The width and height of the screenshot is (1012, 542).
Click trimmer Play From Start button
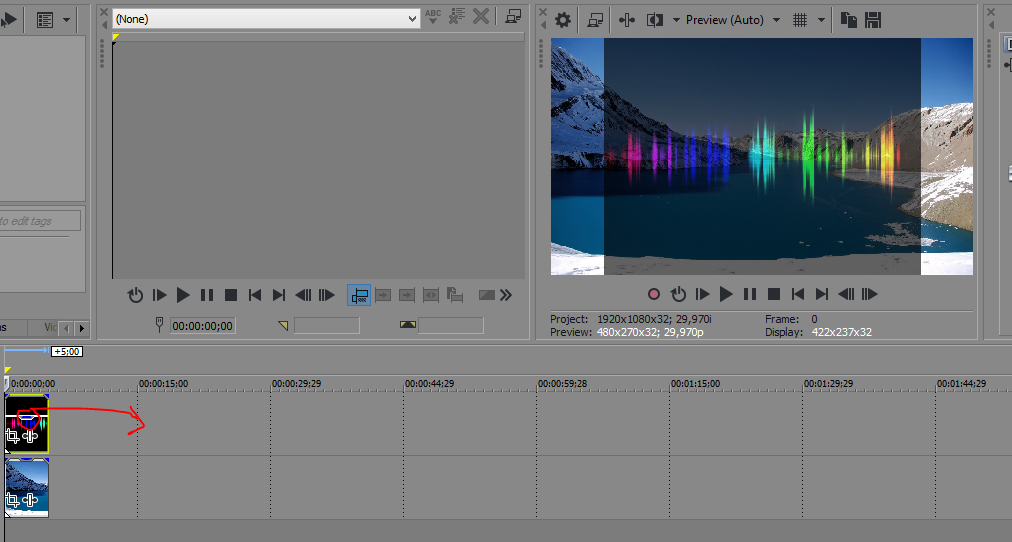tap(159, 296)
